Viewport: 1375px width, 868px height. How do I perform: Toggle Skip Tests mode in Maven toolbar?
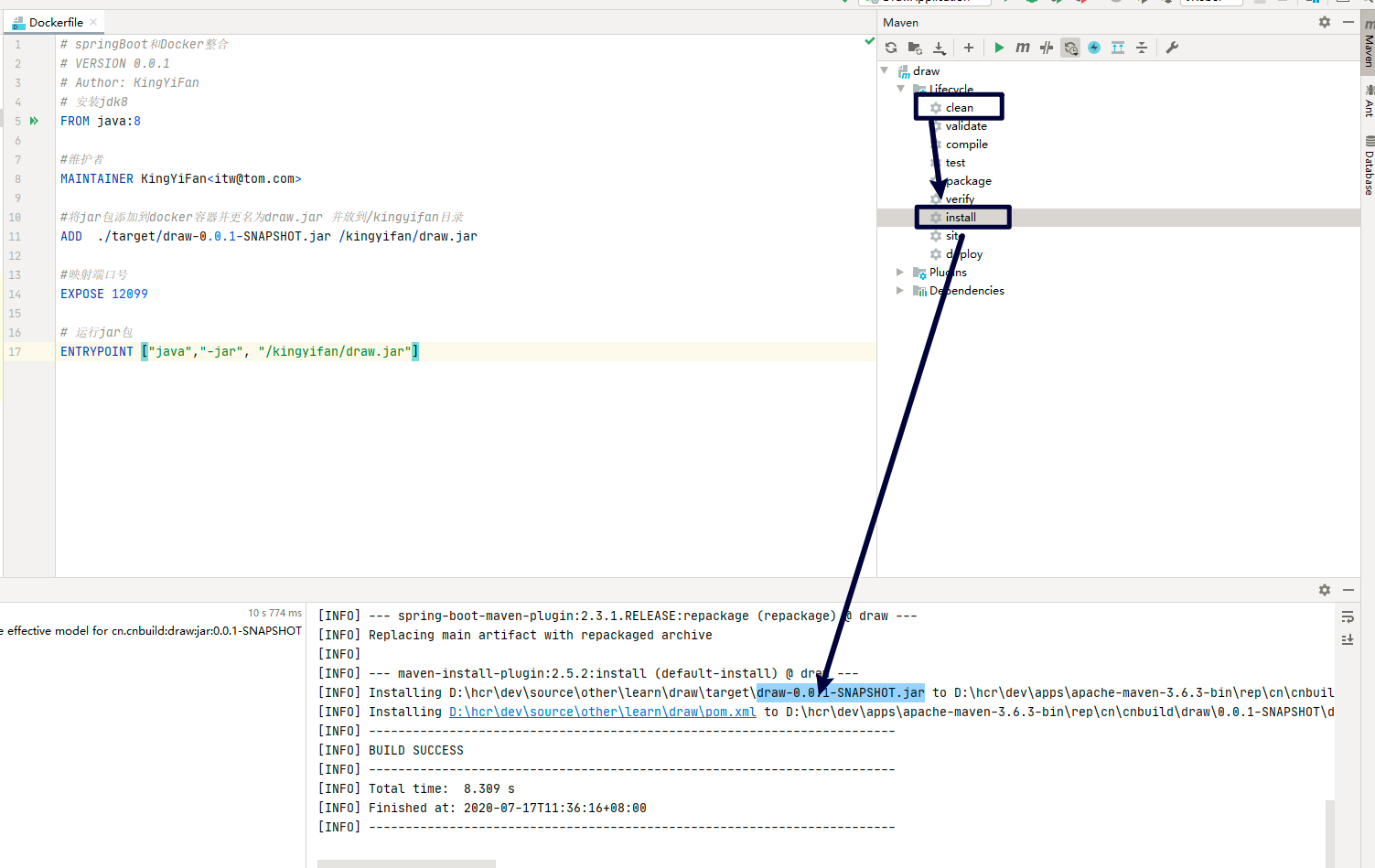(x=1047, y=48)
